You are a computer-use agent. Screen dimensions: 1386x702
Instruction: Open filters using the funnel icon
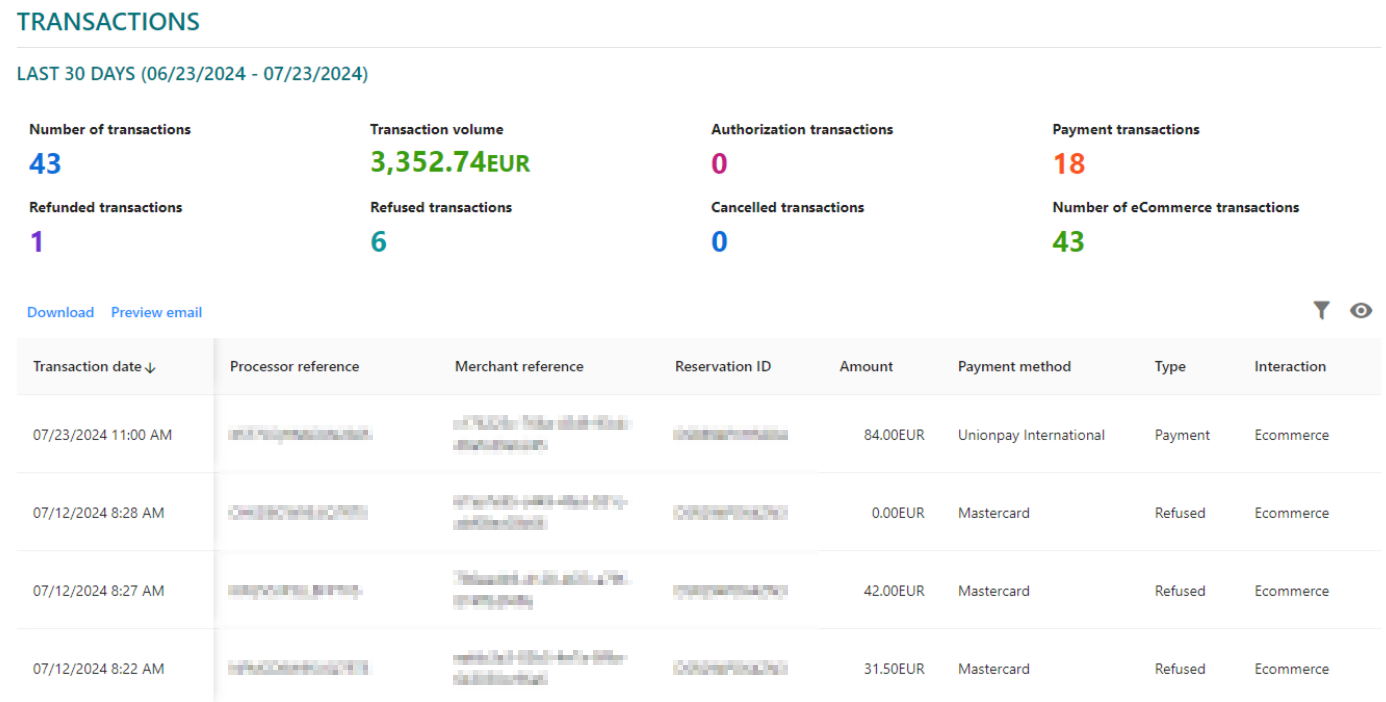coord(1321,310)
